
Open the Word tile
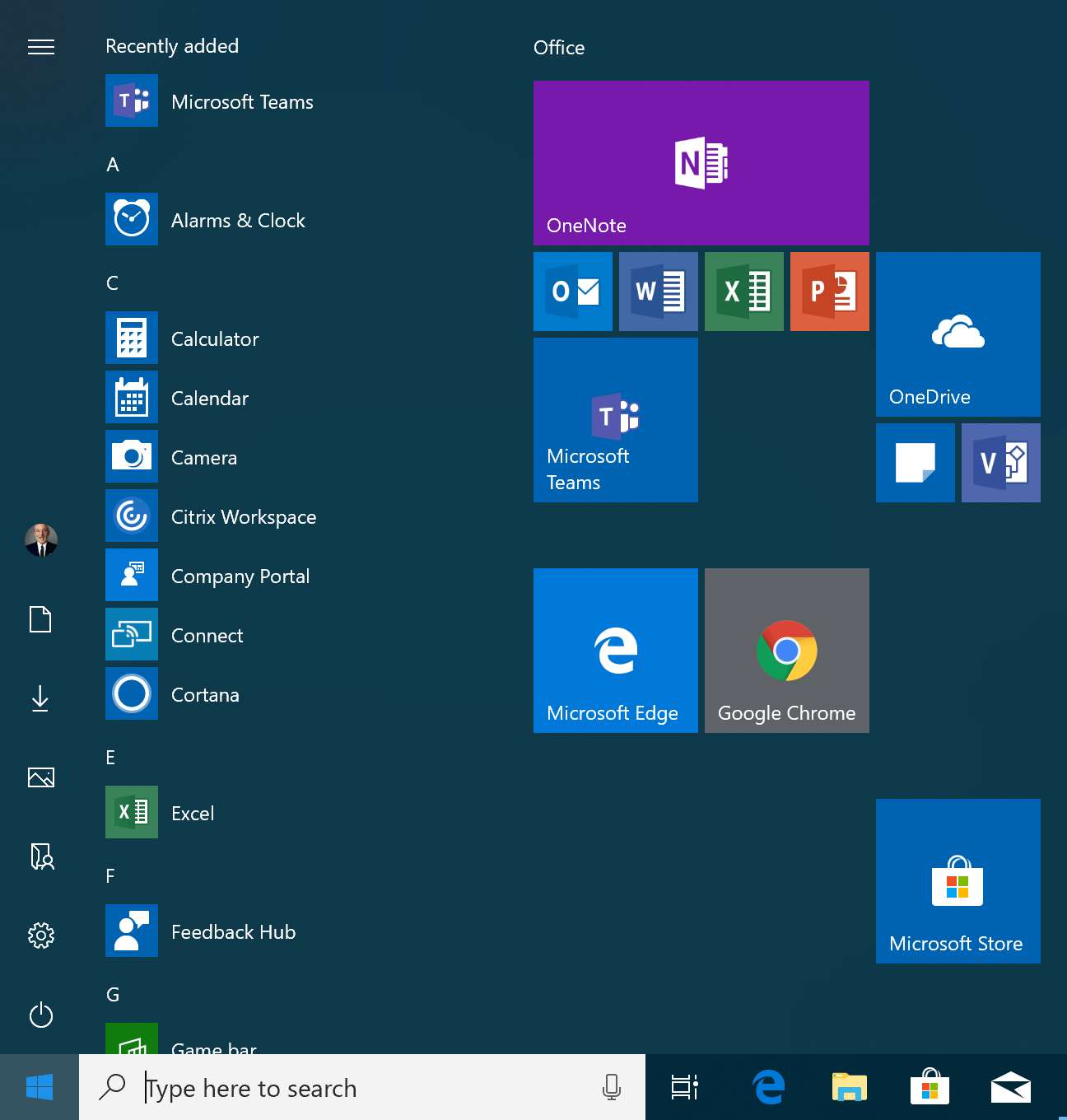point(659,292)
